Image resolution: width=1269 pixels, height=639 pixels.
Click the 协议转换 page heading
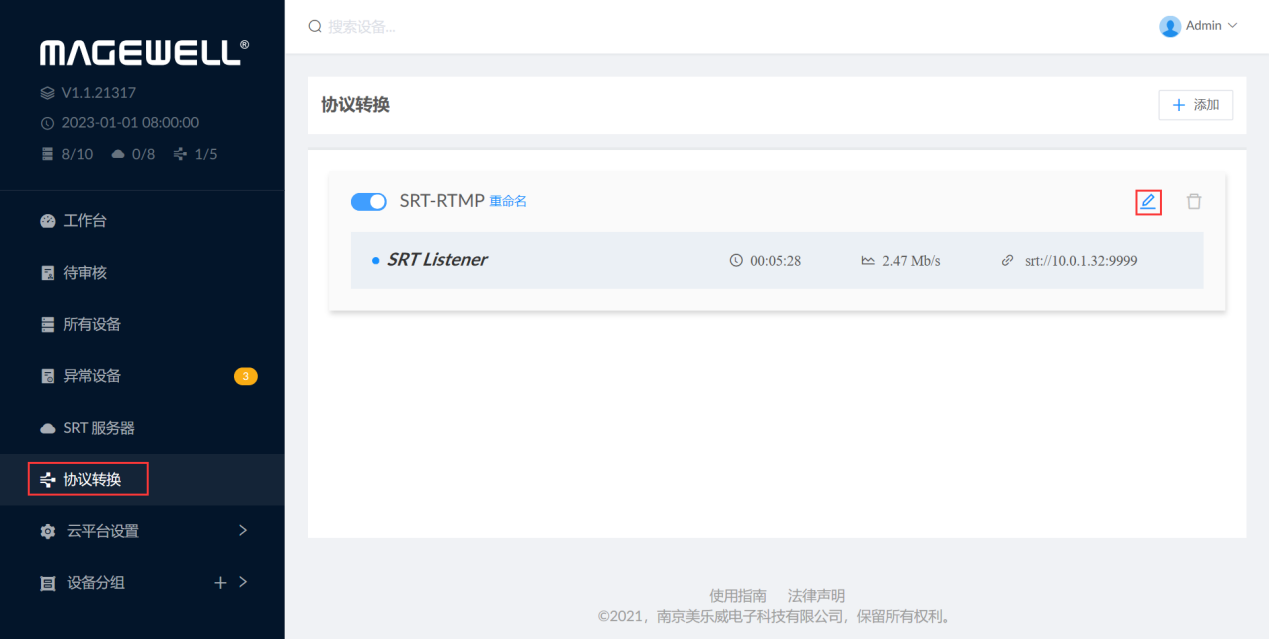[x=355, y=105]
